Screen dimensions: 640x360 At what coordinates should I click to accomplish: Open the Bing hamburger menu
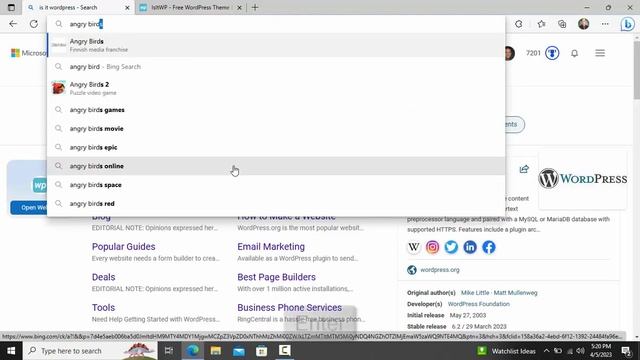click(600, 53)
